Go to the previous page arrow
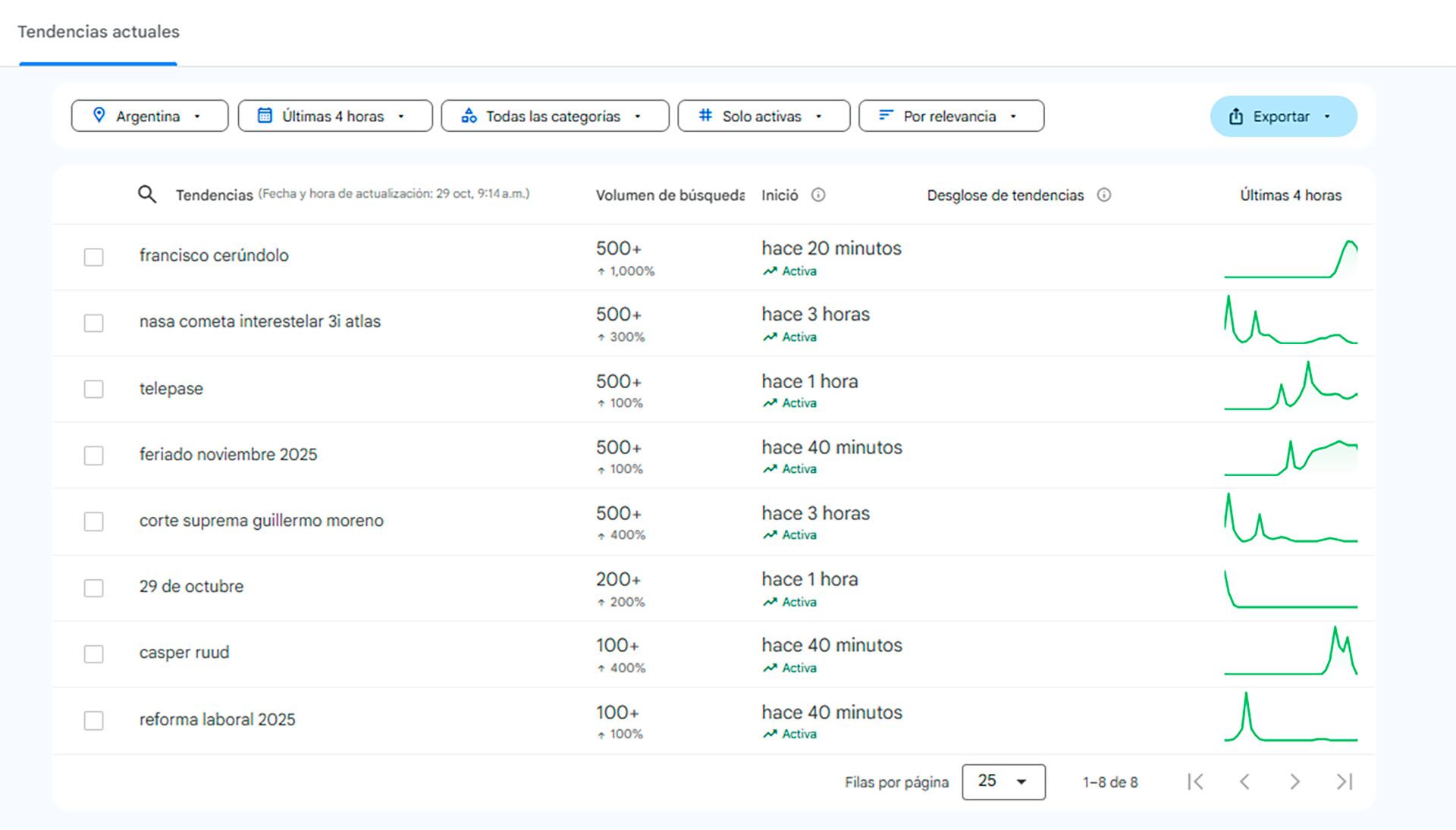Image resolution: width=1456 pixels, height=830 pixels. 1244,781
